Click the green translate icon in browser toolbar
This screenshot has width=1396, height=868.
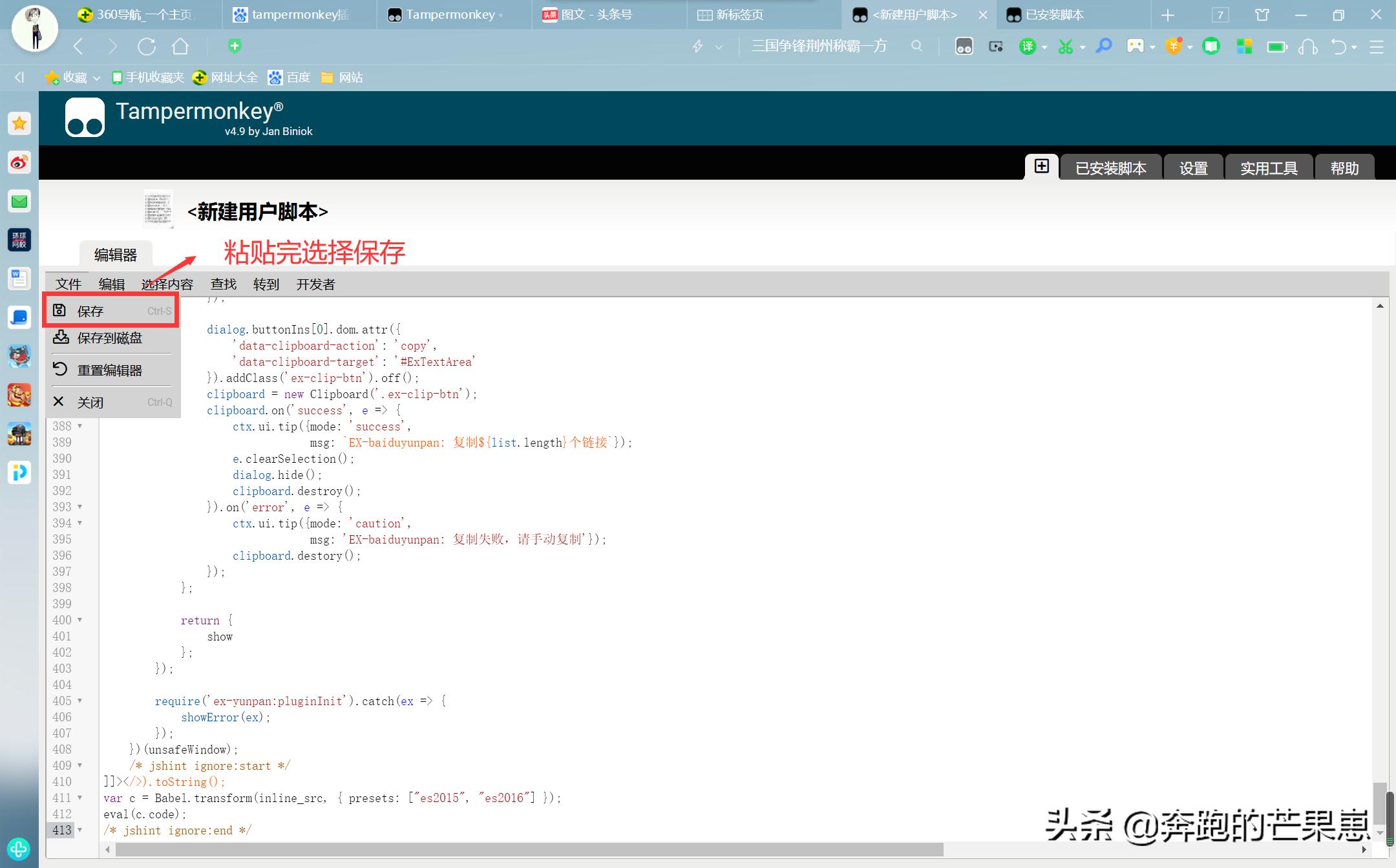(x=1028, y=47)
